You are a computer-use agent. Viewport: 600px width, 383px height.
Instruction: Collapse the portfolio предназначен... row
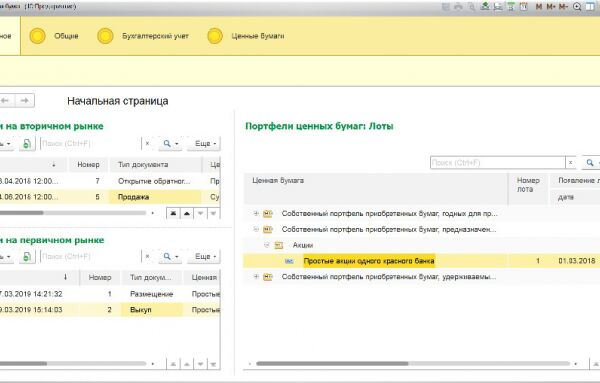256,229
